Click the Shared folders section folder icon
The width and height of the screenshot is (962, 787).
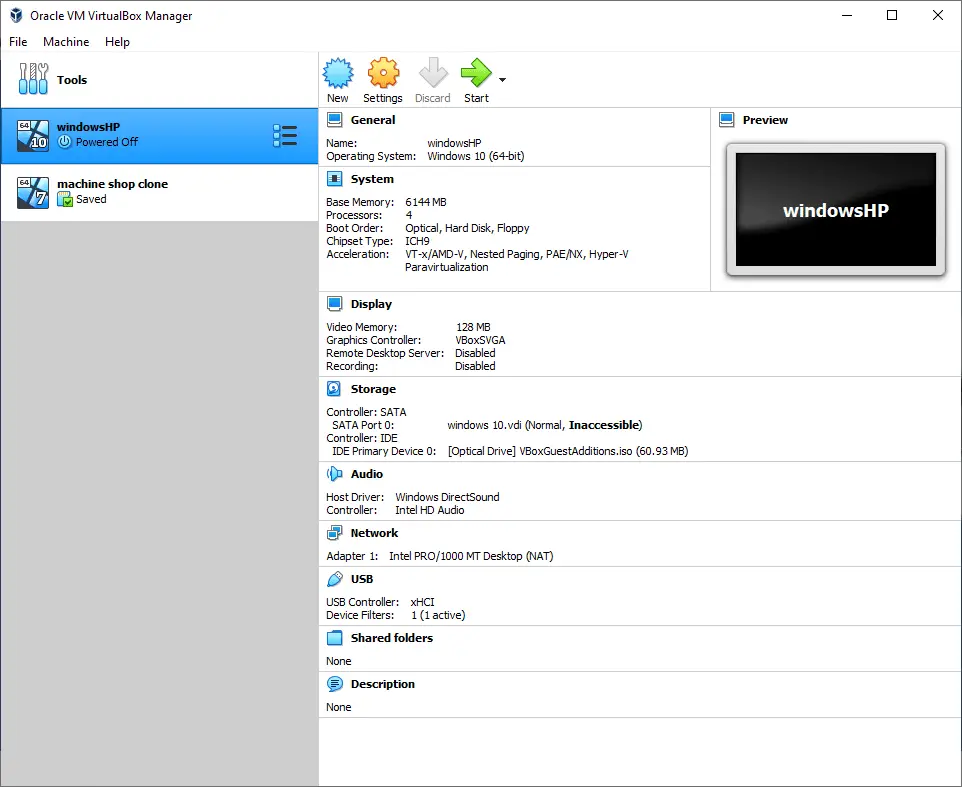tap(334, 638)
